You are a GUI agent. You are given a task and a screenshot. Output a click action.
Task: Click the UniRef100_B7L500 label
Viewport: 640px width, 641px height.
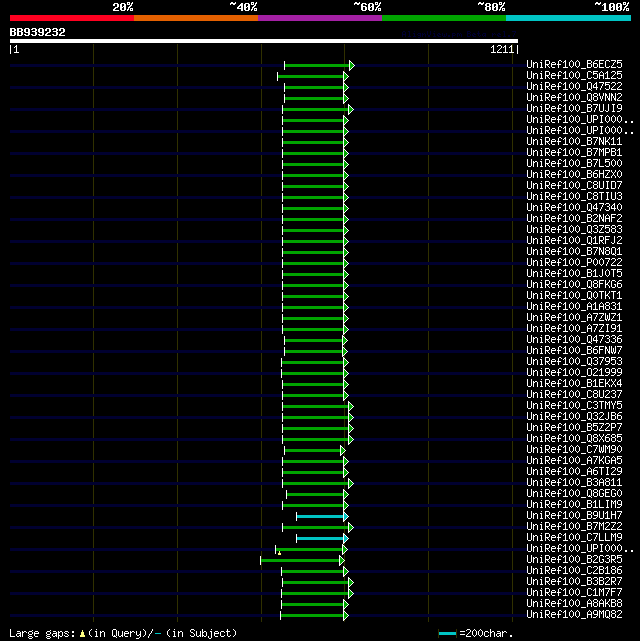(x=574, y=164)
